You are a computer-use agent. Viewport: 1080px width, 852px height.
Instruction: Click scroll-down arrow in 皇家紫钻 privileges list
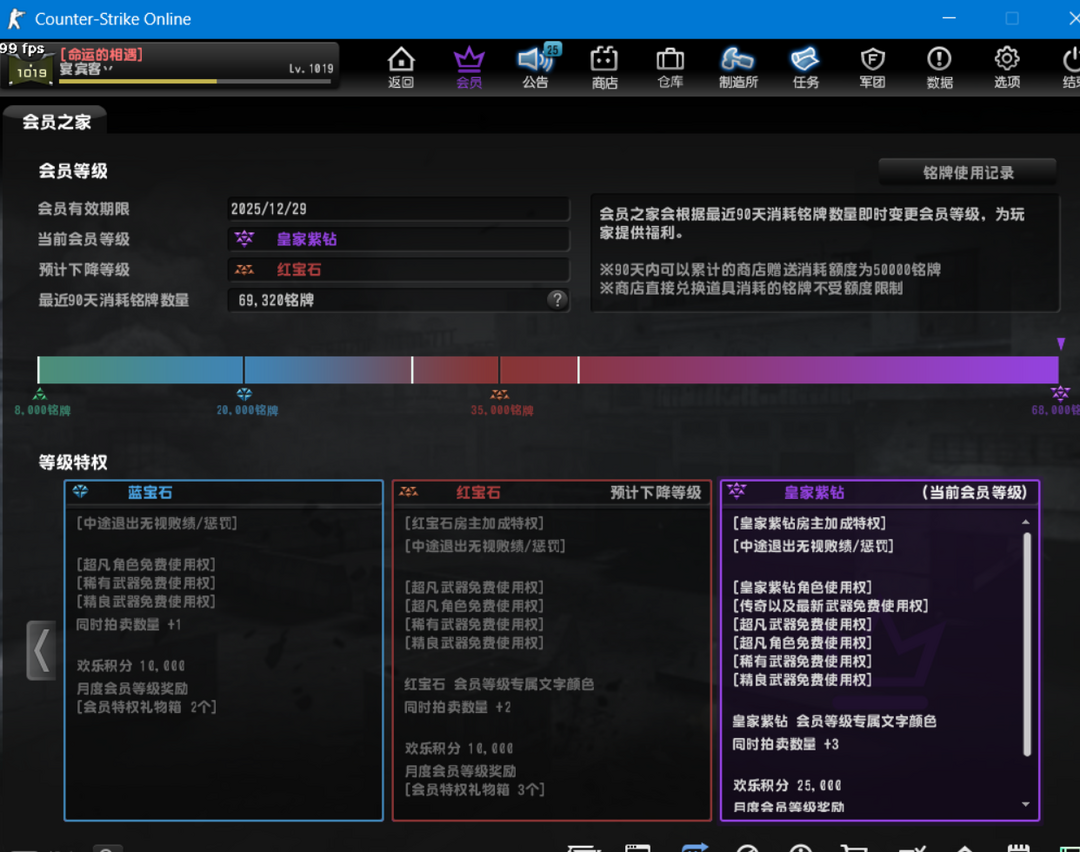pyautogui.click(x=1025, y=804)
